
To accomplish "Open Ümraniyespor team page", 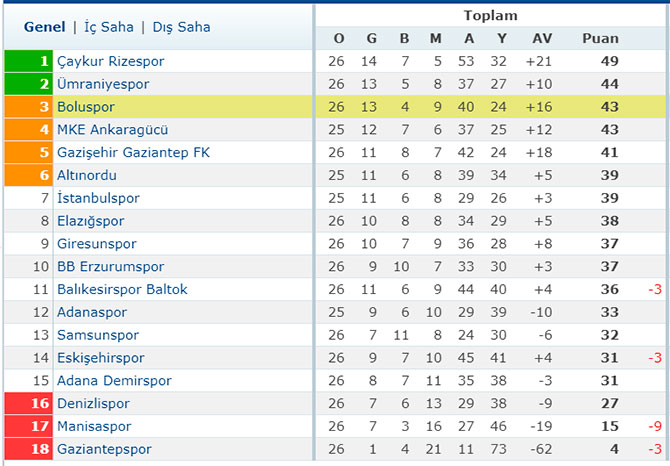I will click(103, 84).
